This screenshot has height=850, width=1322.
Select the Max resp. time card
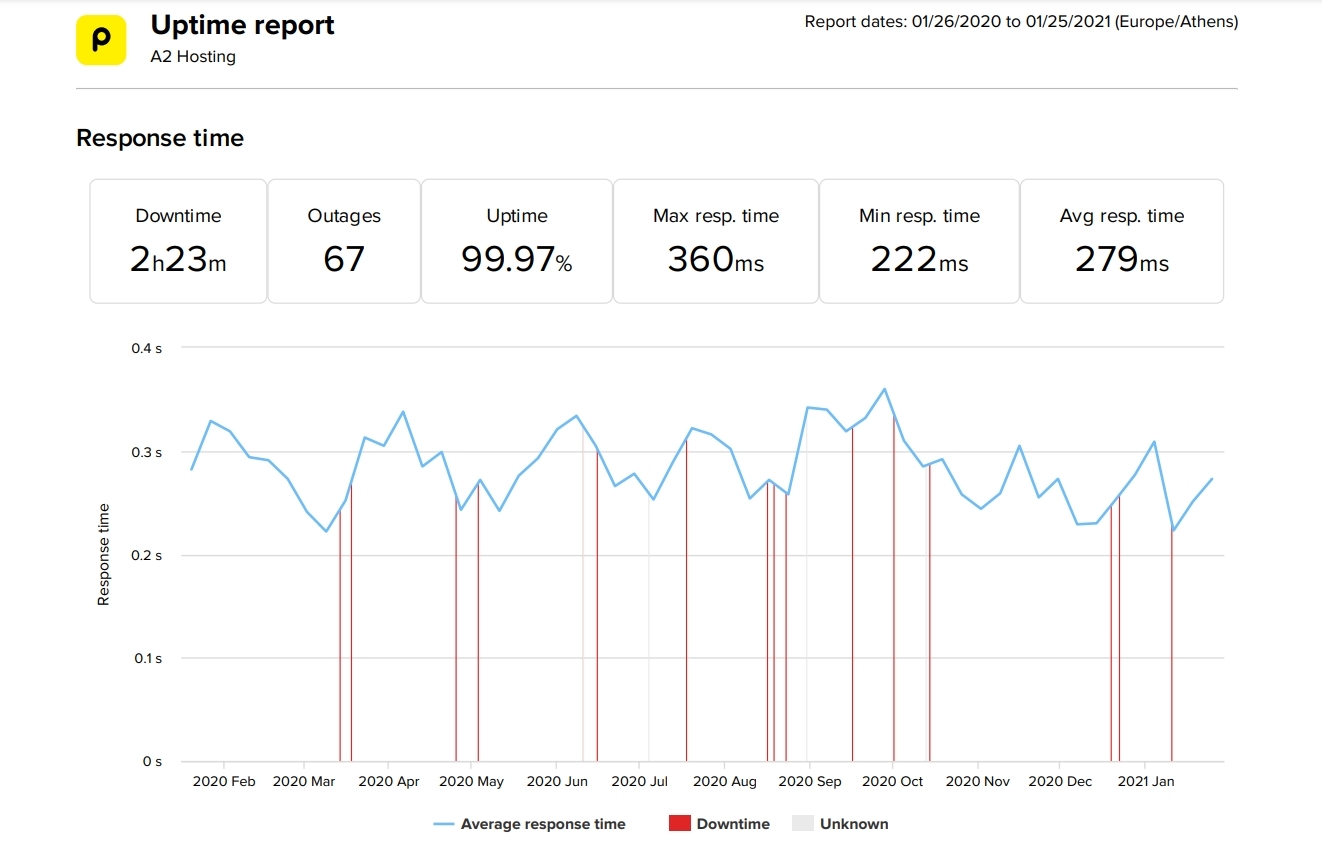tap(716, 240)
